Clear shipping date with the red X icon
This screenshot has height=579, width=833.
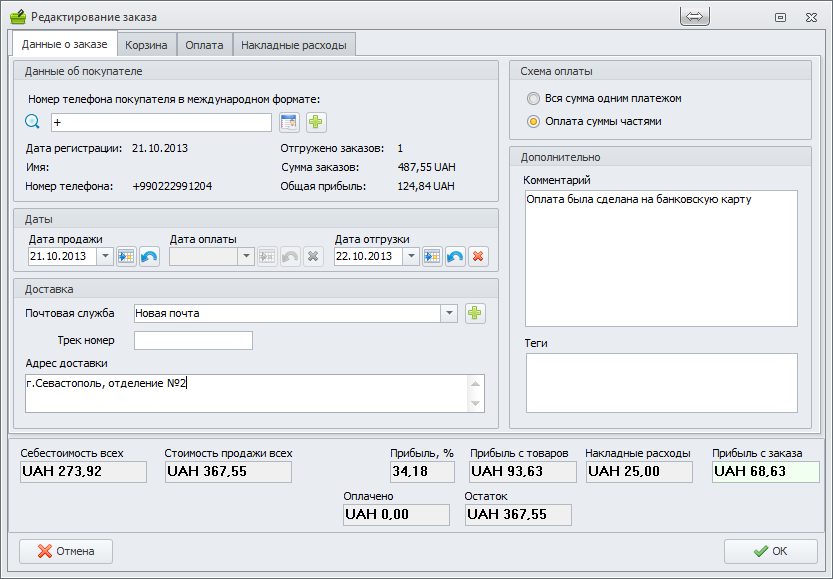(x=478, y=257)
